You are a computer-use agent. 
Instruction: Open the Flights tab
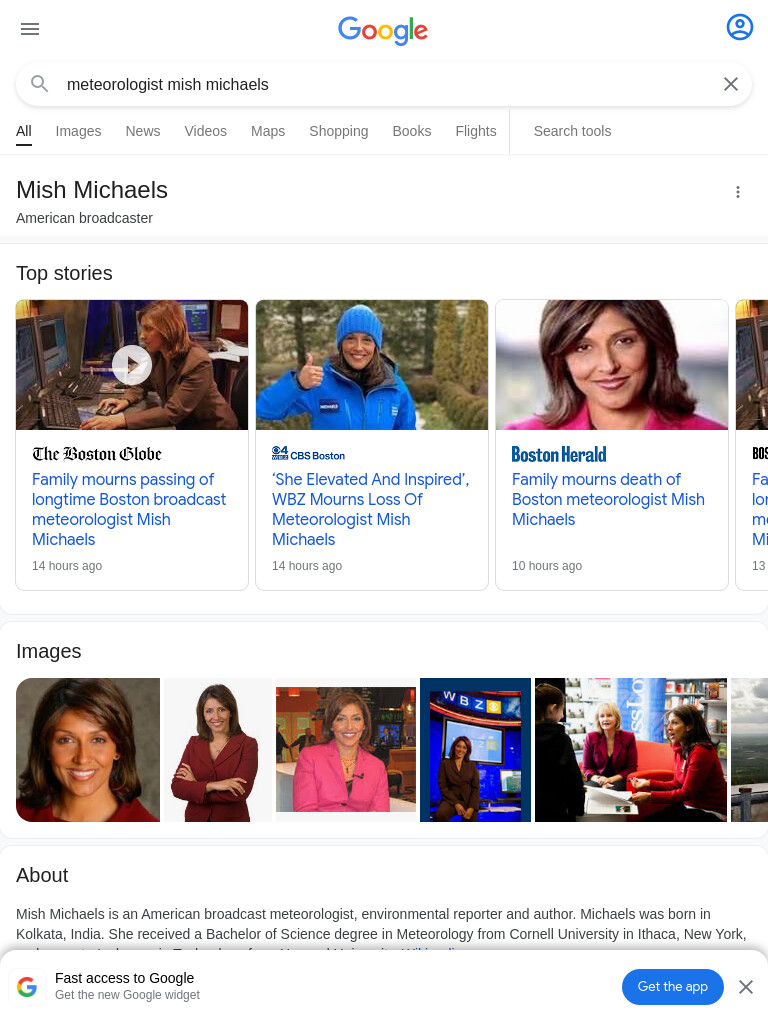[x=476, y=131]
